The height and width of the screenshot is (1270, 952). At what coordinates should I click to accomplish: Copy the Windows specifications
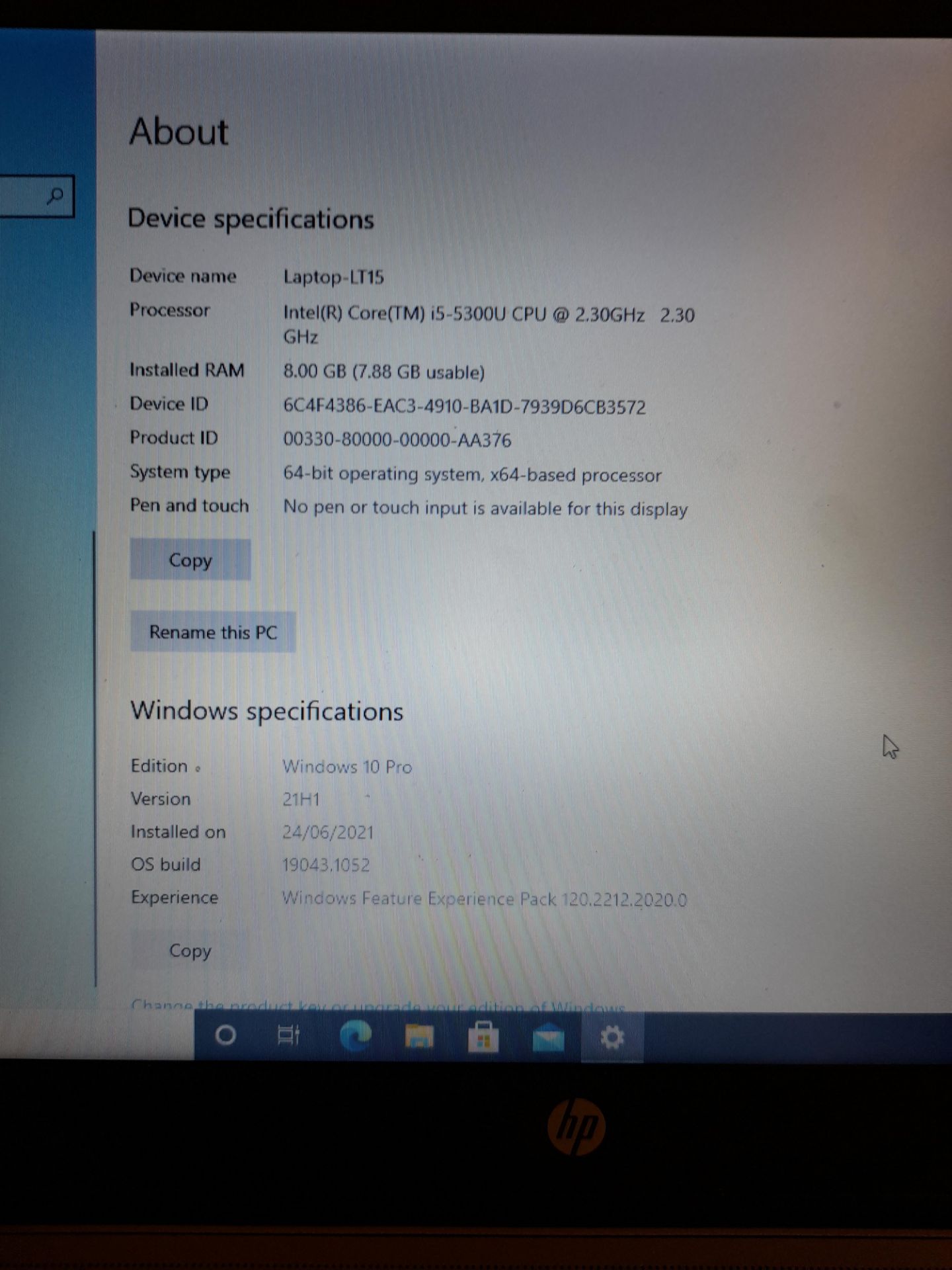pos(190,951)
